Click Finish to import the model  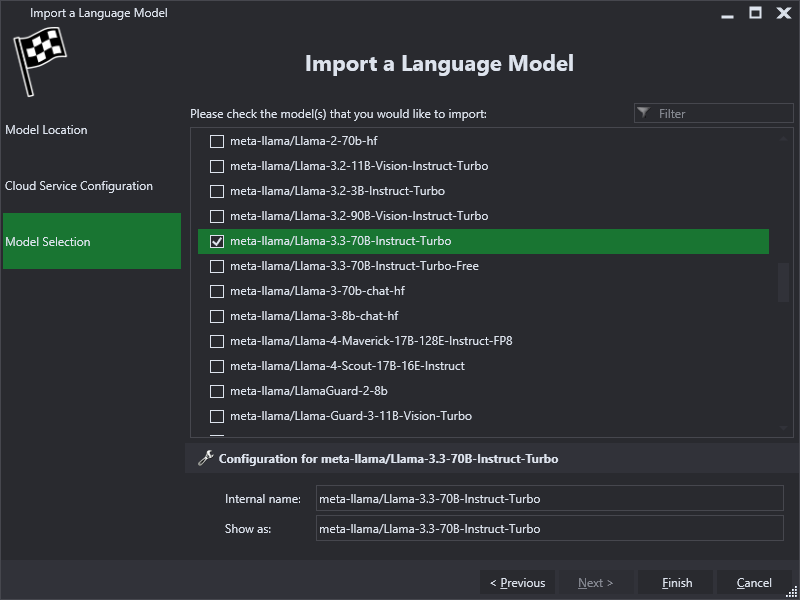(676, 582)
